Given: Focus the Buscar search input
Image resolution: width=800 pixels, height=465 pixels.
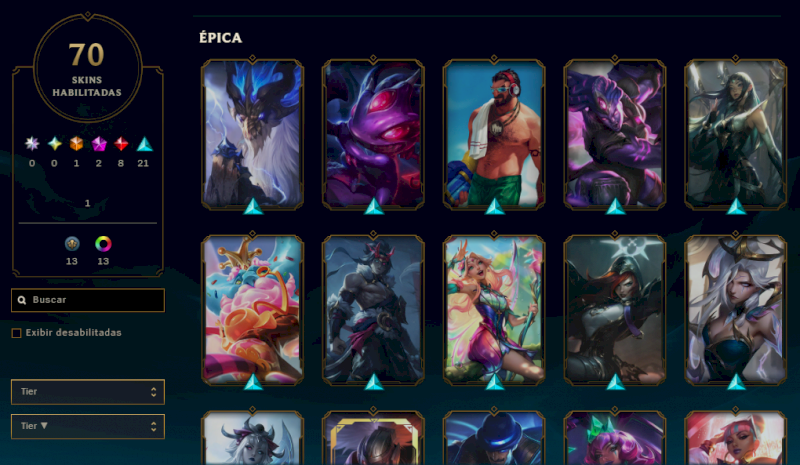Looking at the screenshot, I should coord(88,300).
